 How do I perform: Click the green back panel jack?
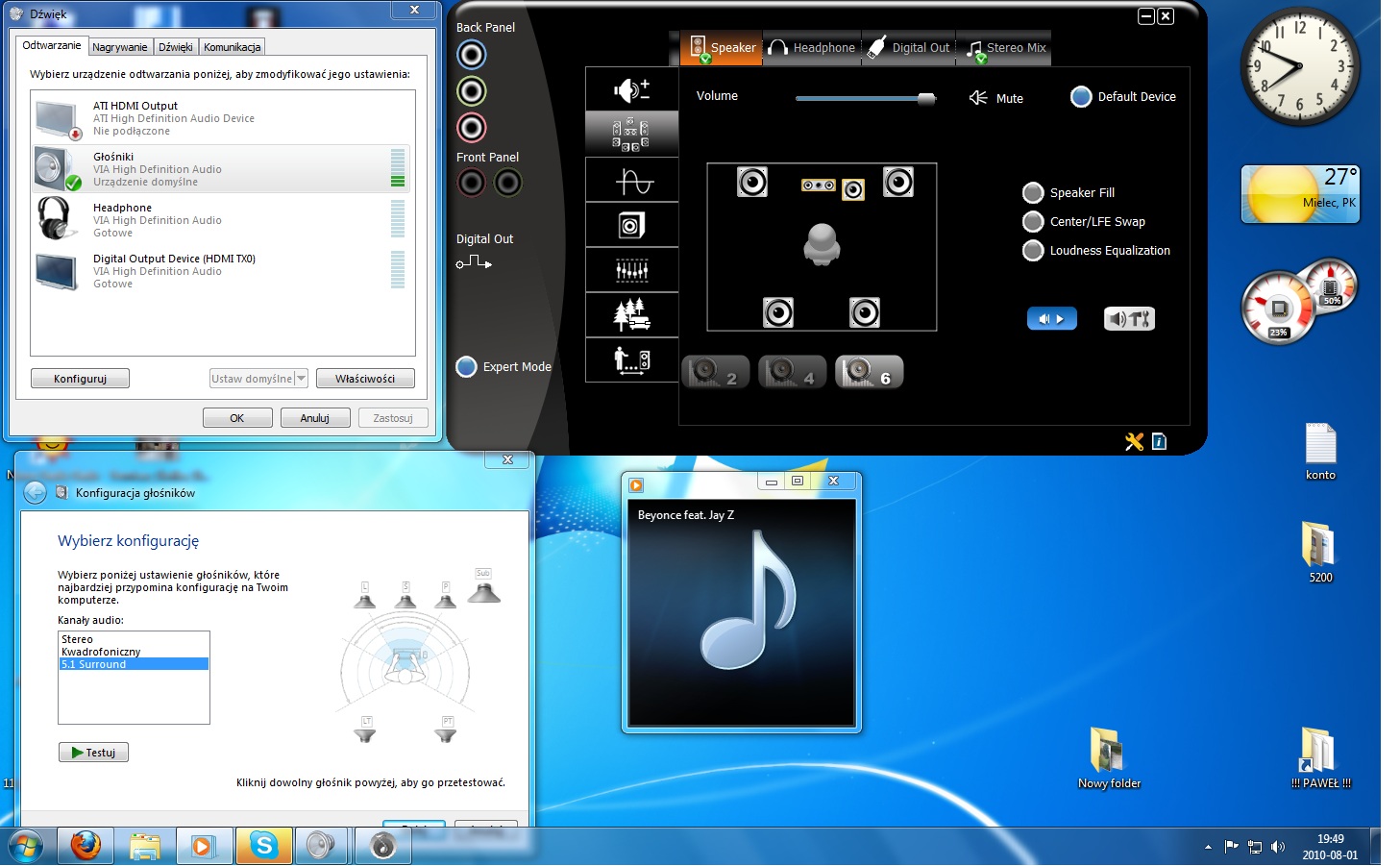click(471, 91)
